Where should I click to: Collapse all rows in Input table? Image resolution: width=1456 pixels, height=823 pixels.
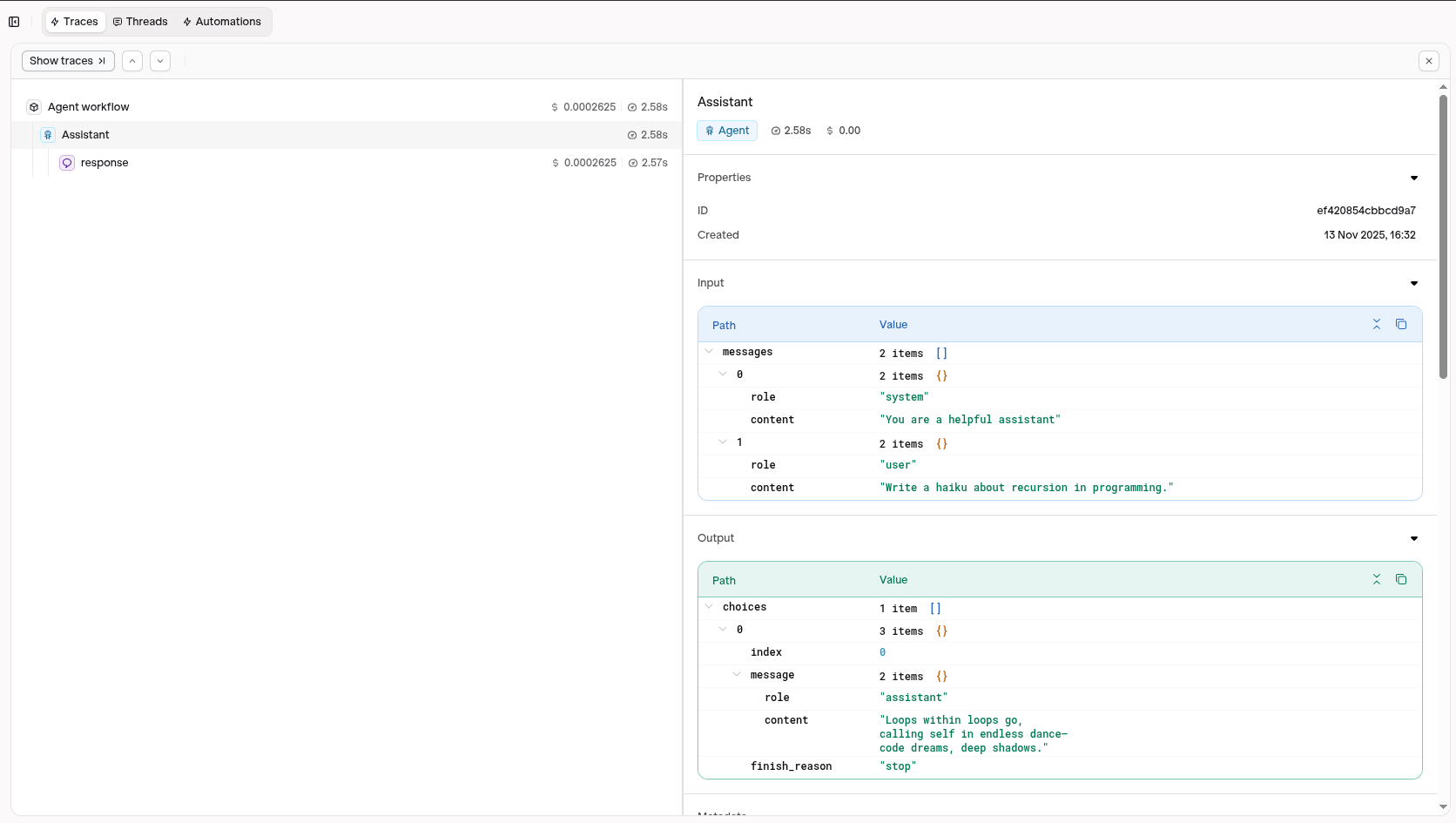(1377, 324)
